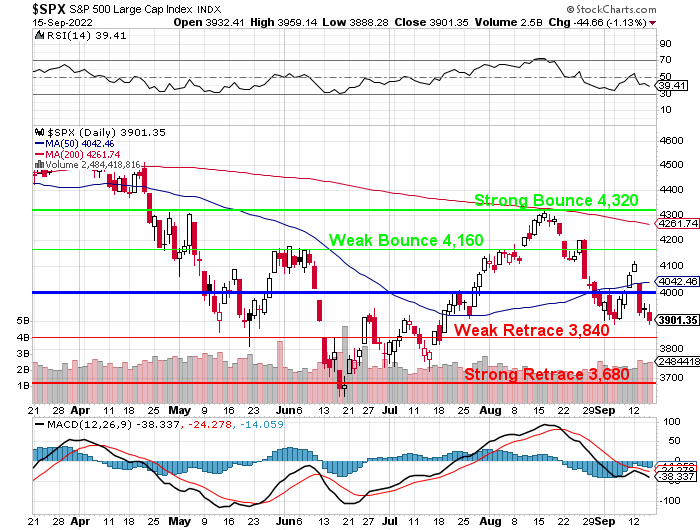Select the Weak Retrace 3,840 annotation

532,330
